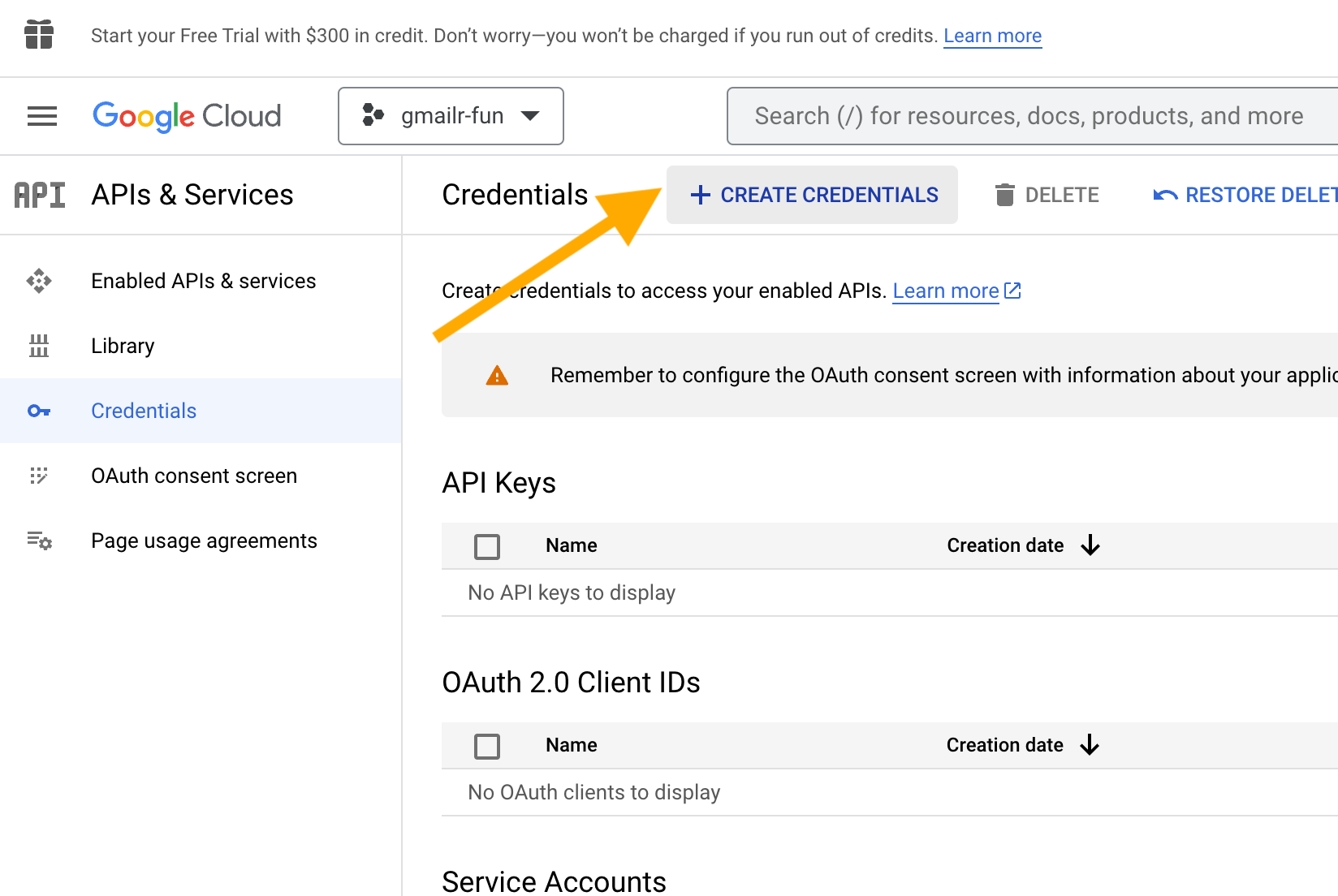Select the OAuth consent screen icon

click(x=38, y=476)
